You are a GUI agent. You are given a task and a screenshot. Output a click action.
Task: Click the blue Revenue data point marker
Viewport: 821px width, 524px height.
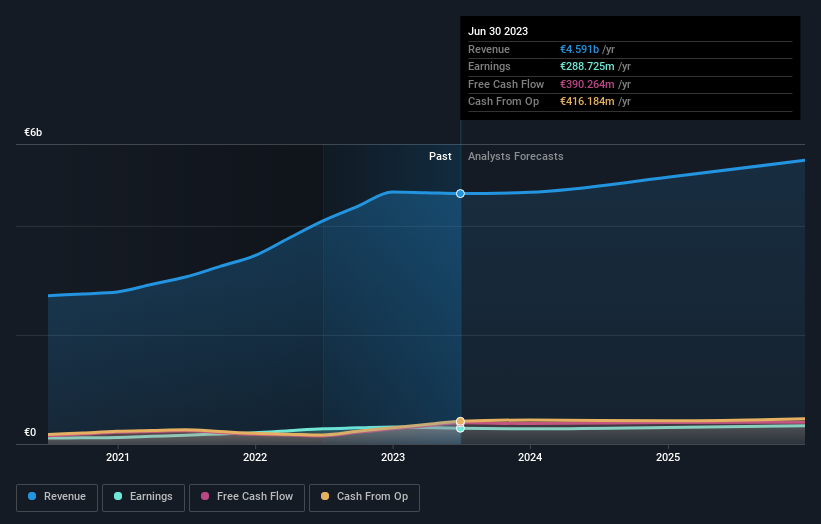pyautogui.click(x=460, y=194)
